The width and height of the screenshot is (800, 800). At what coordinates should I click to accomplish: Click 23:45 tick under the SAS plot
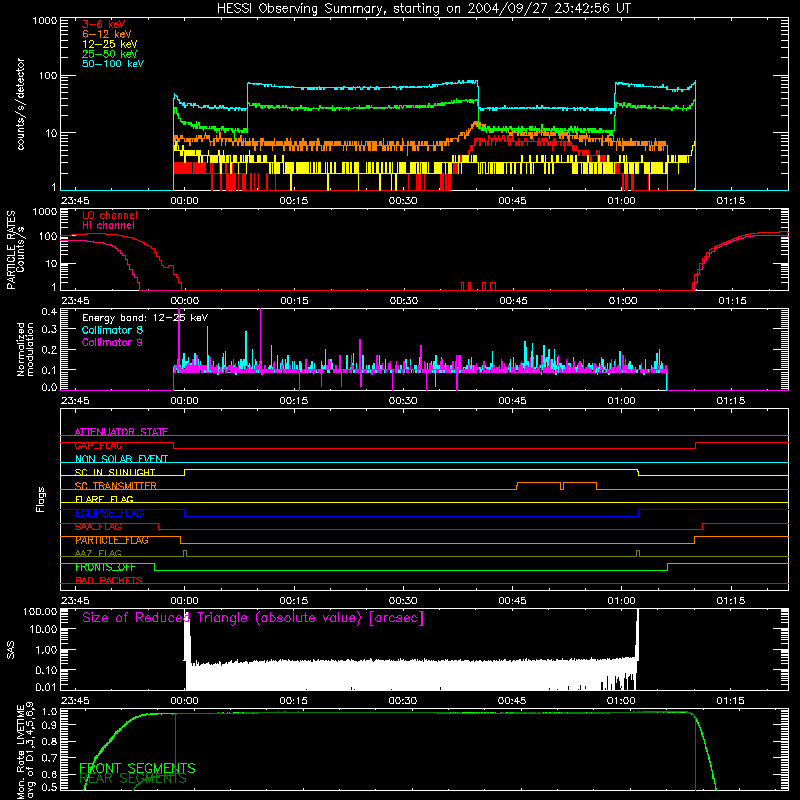(x=75, y=701)
